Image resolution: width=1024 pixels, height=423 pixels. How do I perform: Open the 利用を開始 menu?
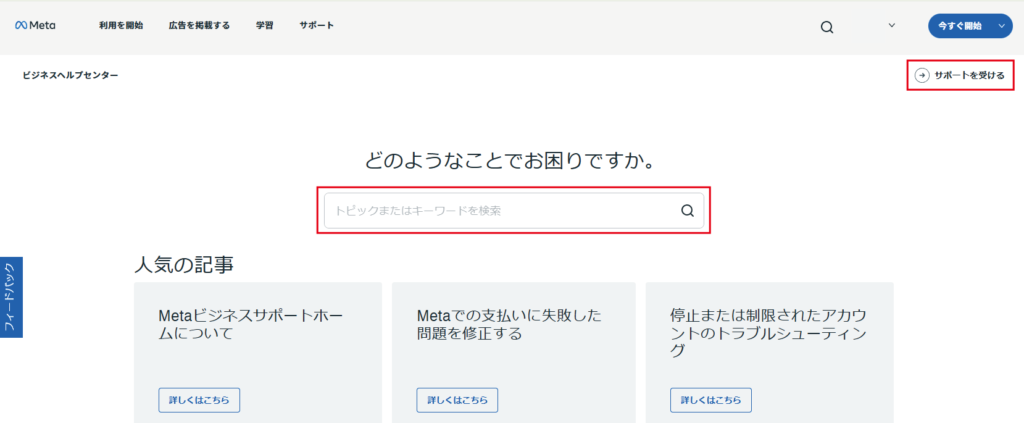click(x=122, y=26)
